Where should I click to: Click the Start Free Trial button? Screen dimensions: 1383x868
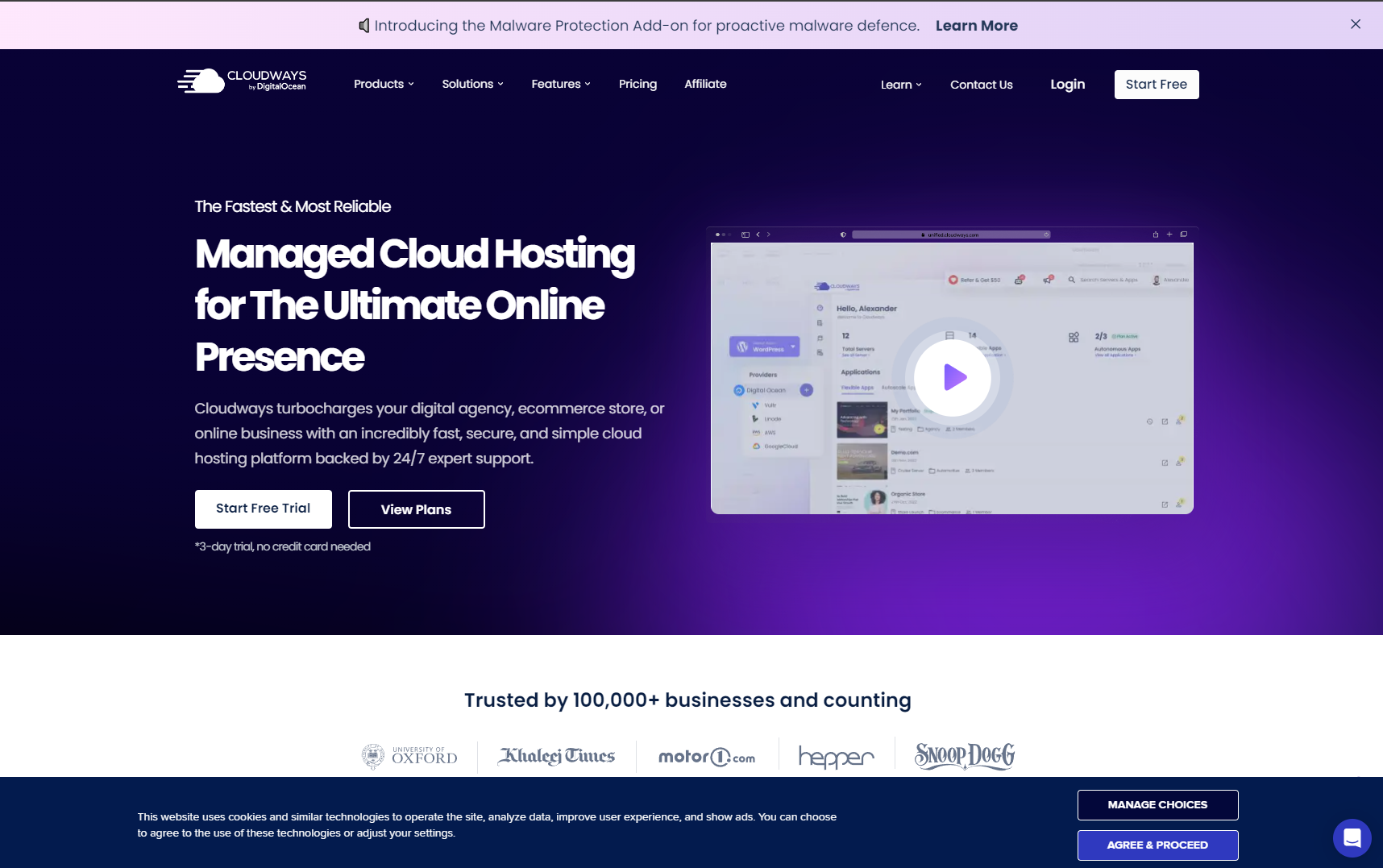coord(264,509)
